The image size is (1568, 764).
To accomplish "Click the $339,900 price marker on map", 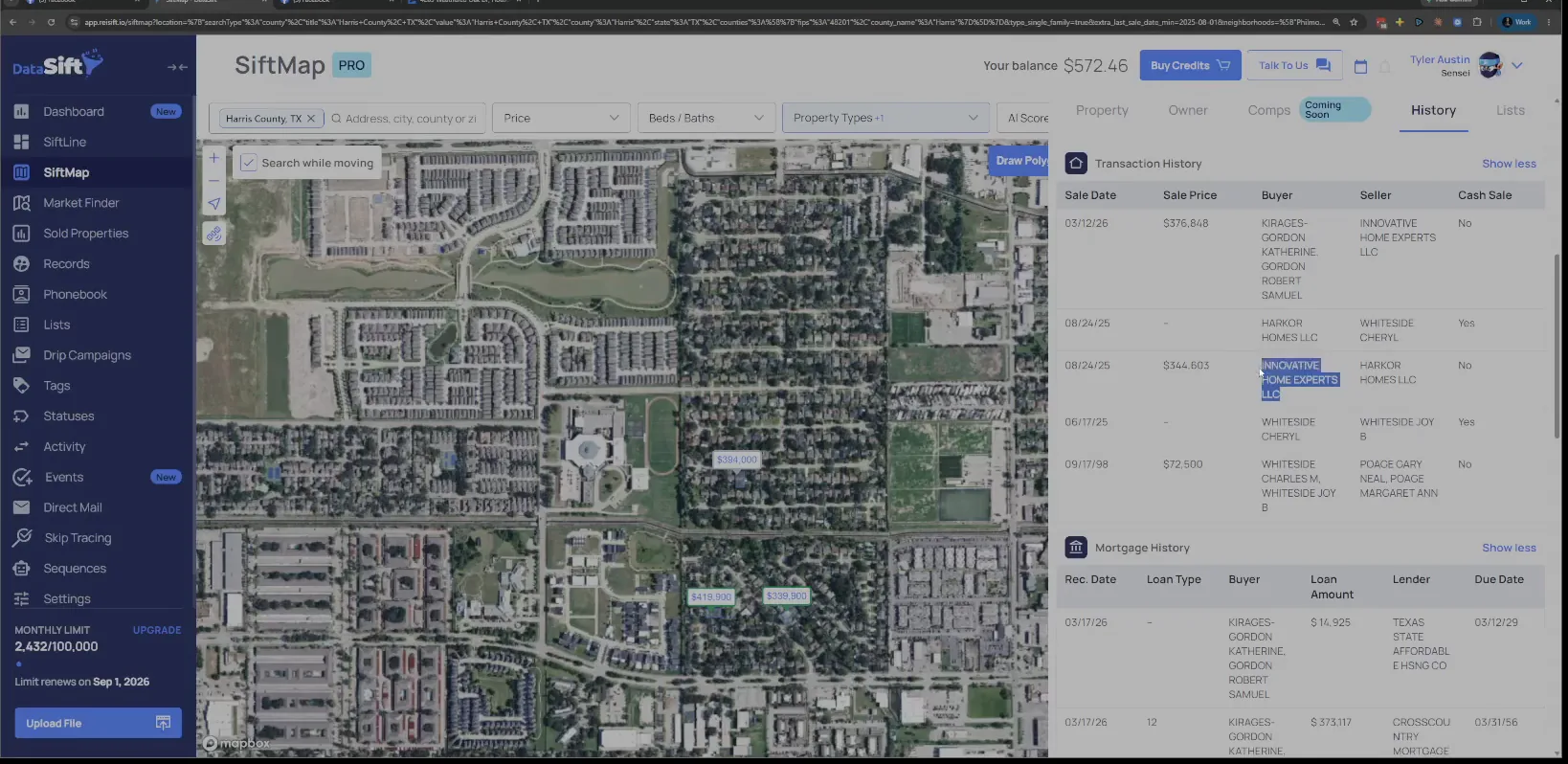I will click(x=786, y=595).
